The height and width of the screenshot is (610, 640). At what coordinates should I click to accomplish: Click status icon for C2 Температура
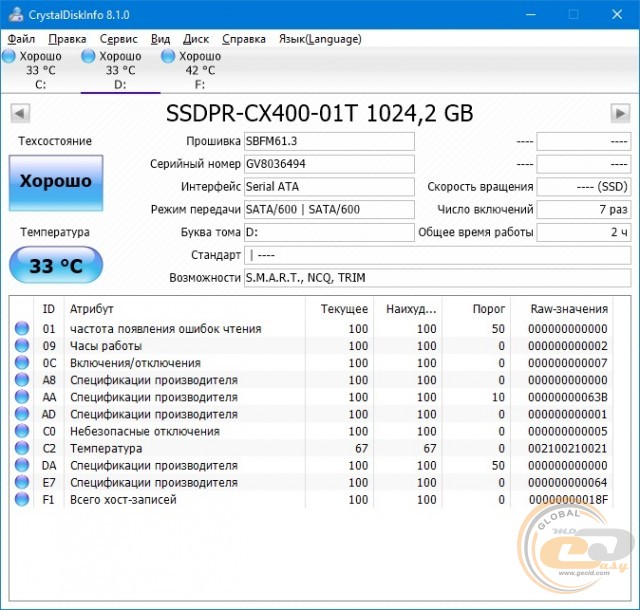click(x=22, y=448)
